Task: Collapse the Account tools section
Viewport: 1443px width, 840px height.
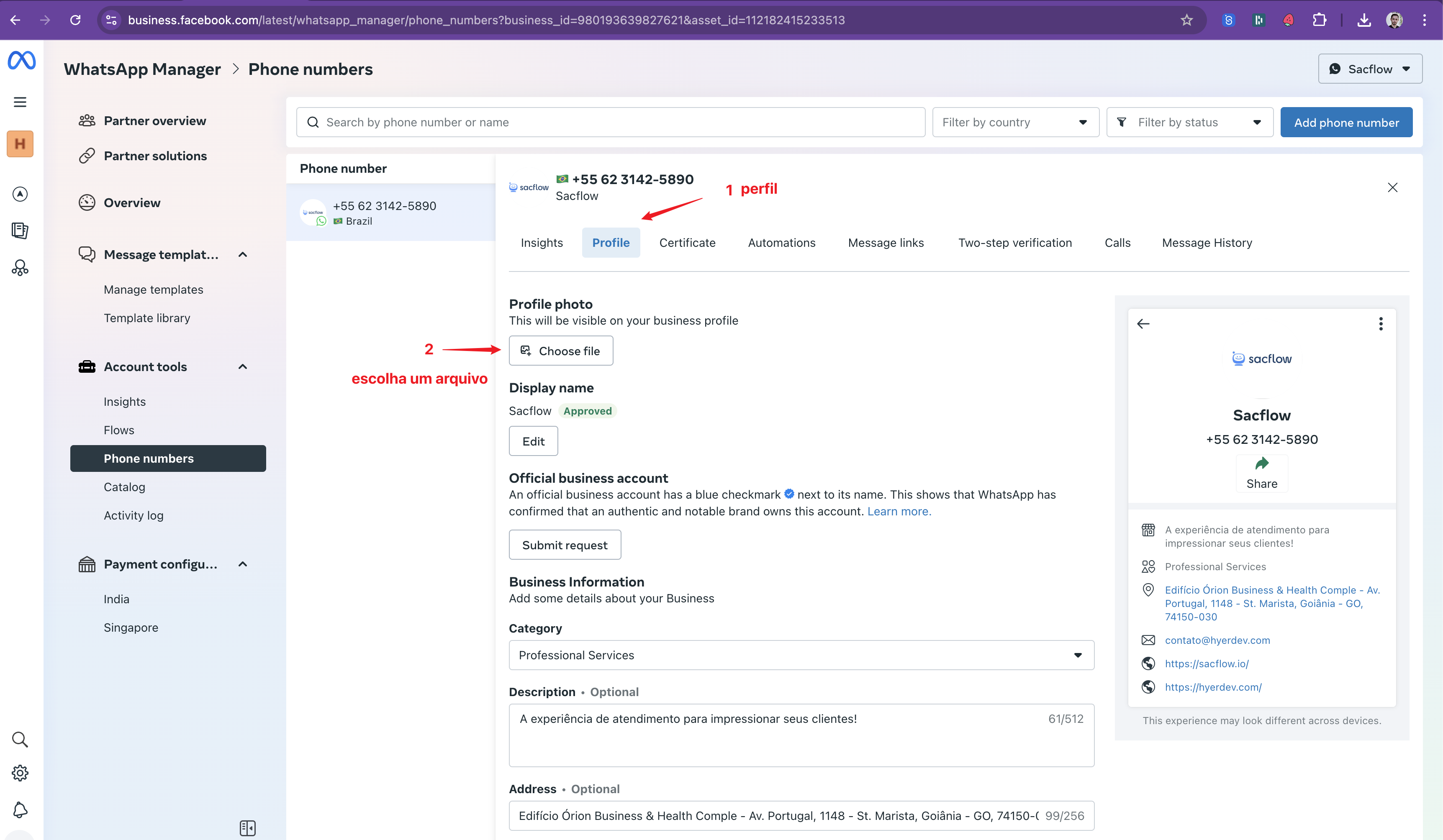Action: point(243,367)
